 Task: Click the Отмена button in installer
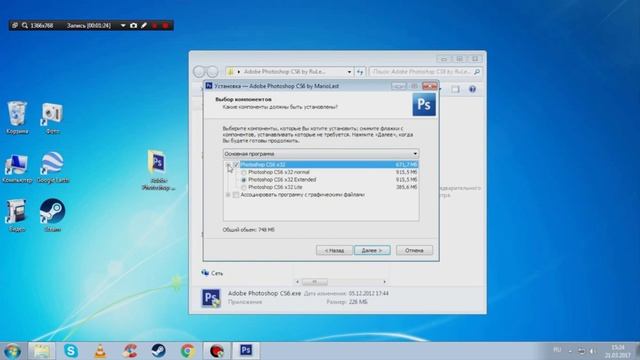(x=414, y=250)
